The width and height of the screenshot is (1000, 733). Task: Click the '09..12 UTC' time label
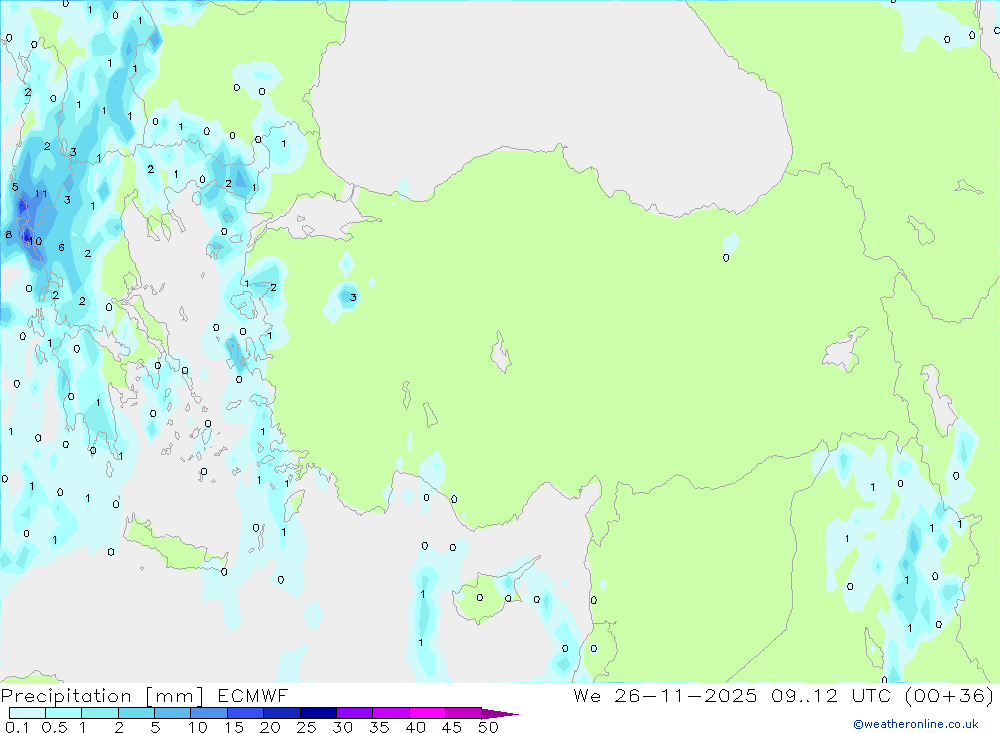(832, 696)
